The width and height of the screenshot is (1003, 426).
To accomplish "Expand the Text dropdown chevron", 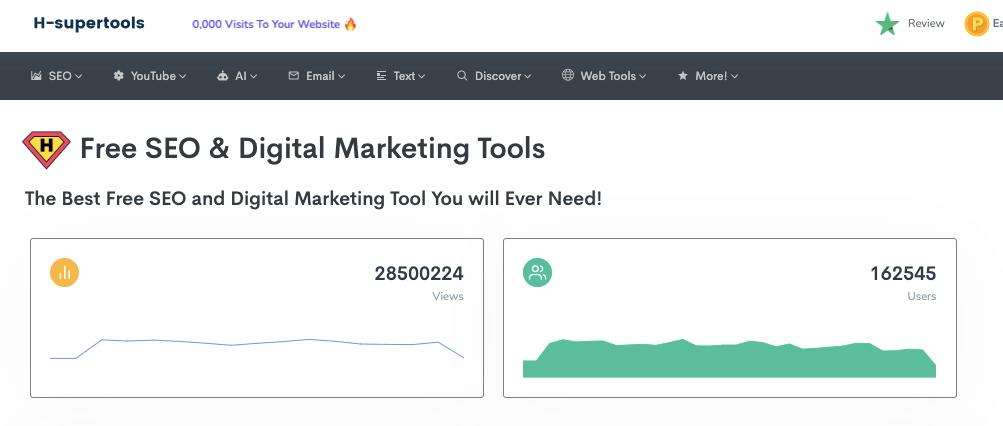I will 422,76.
